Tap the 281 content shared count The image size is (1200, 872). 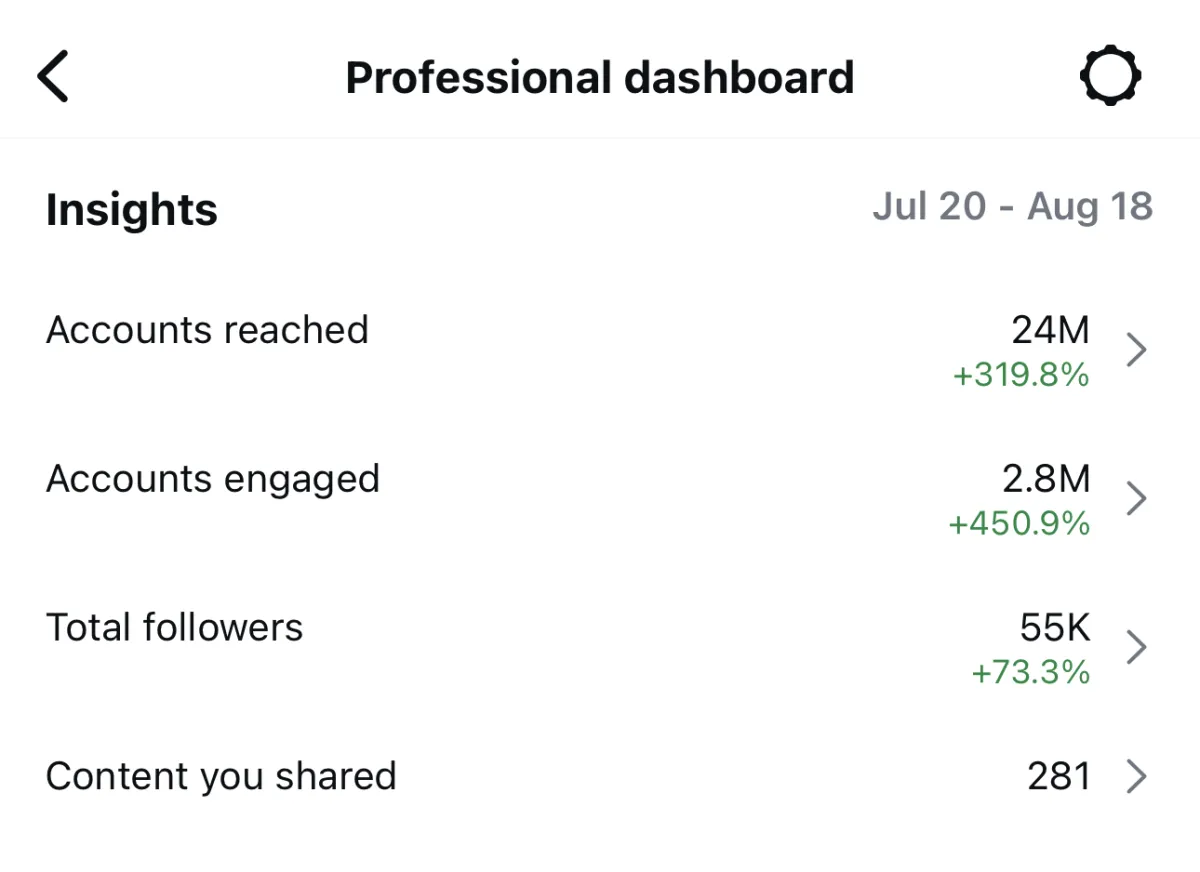(x=1059, y=776)
